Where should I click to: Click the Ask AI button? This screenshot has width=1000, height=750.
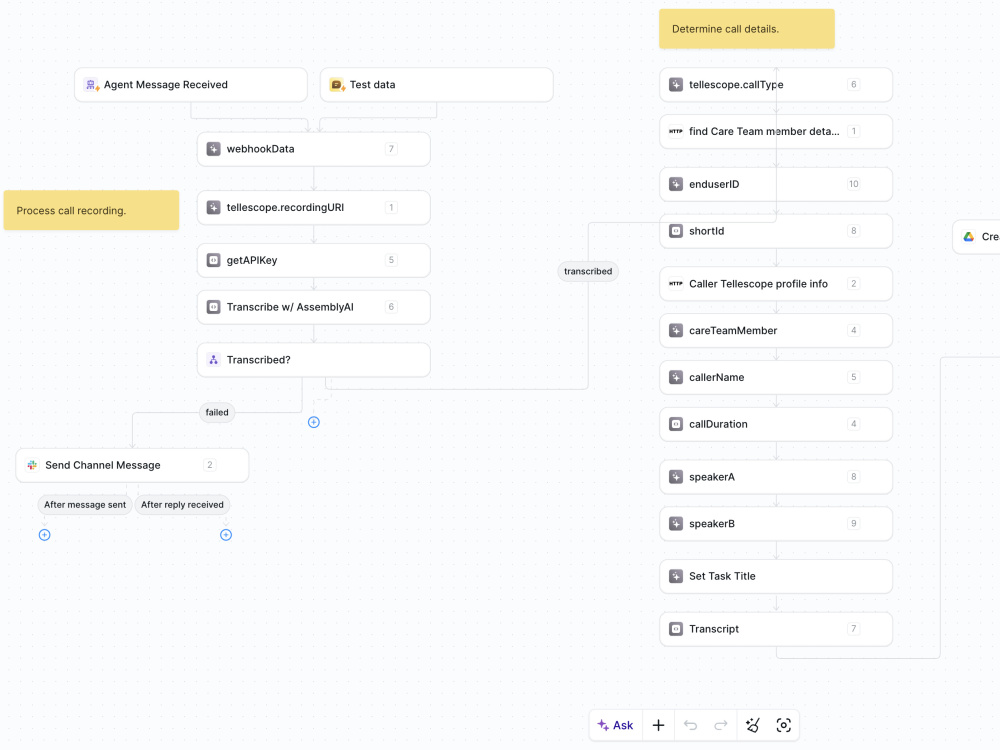click(x=615, y=725)
